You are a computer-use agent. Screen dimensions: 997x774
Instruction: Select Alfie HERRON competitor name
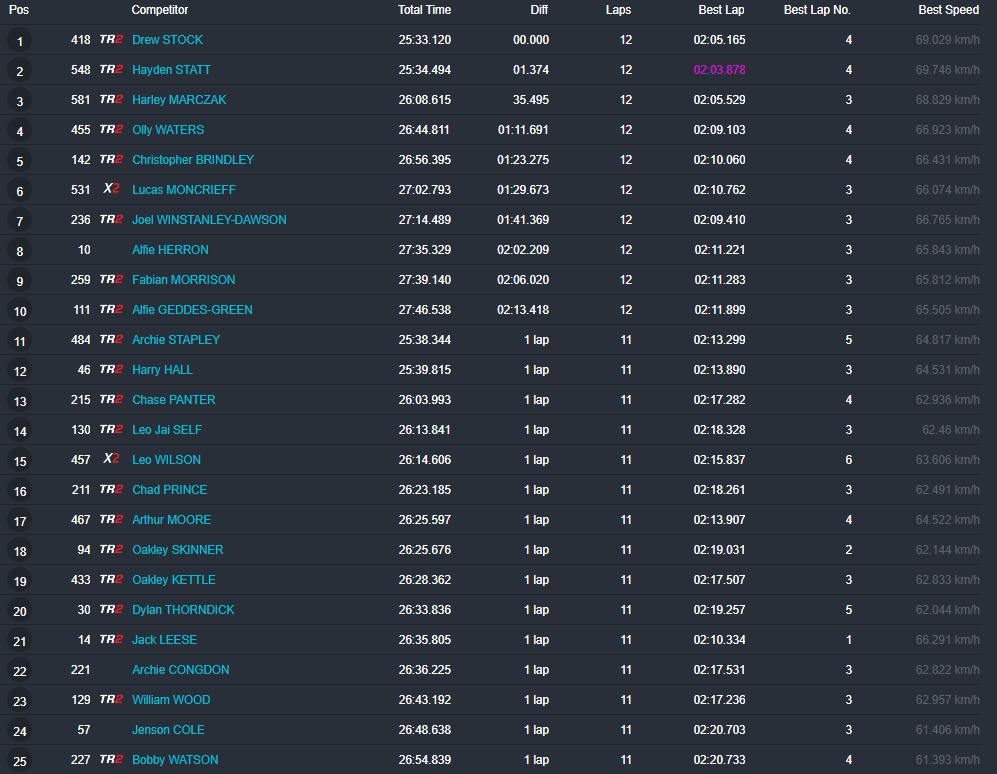pyautogui.click(x=170, y=250)
